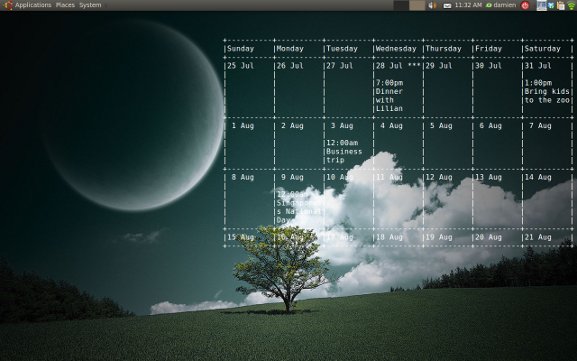Click the volume speaker icon
The height and width of the screenshot is (361, 577).
click(x=432, y=5)
